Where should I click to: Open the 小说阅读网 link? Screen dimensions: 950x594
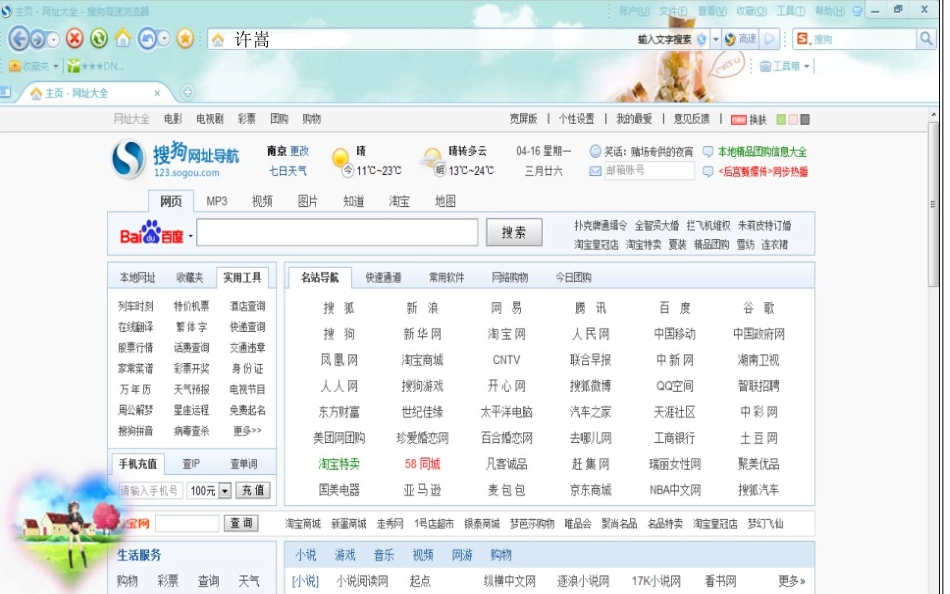point(362,581)
